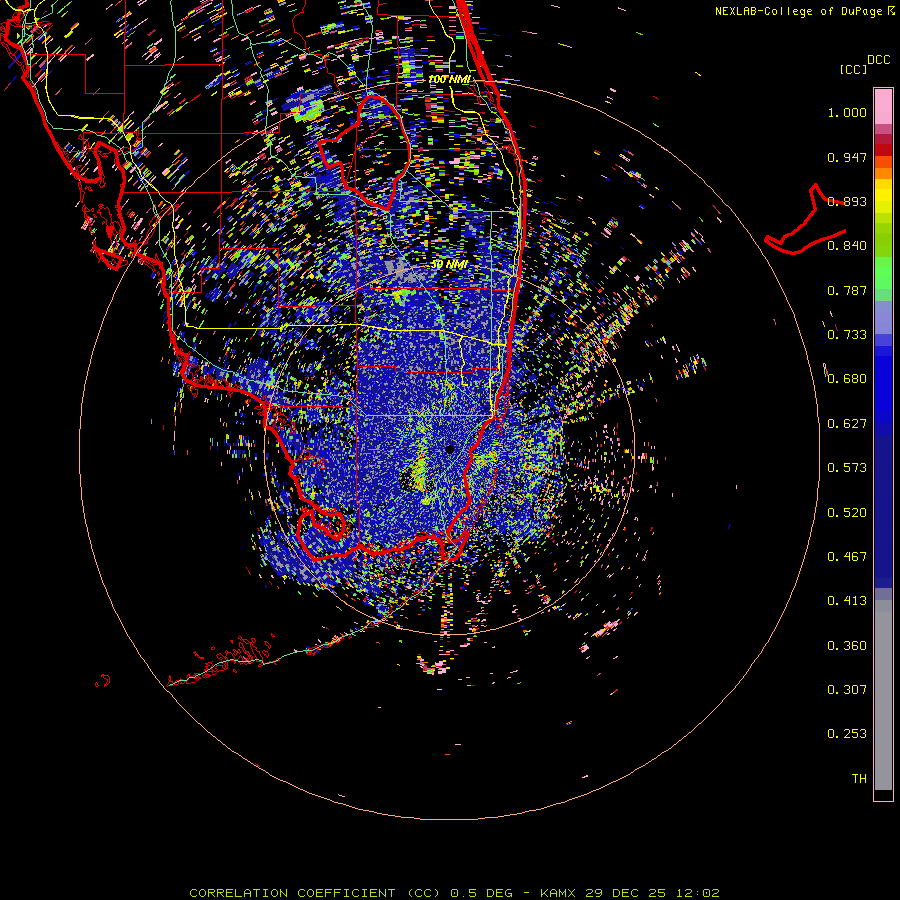
Task: Select the 0.680 scale value
Action: (847, 379)
